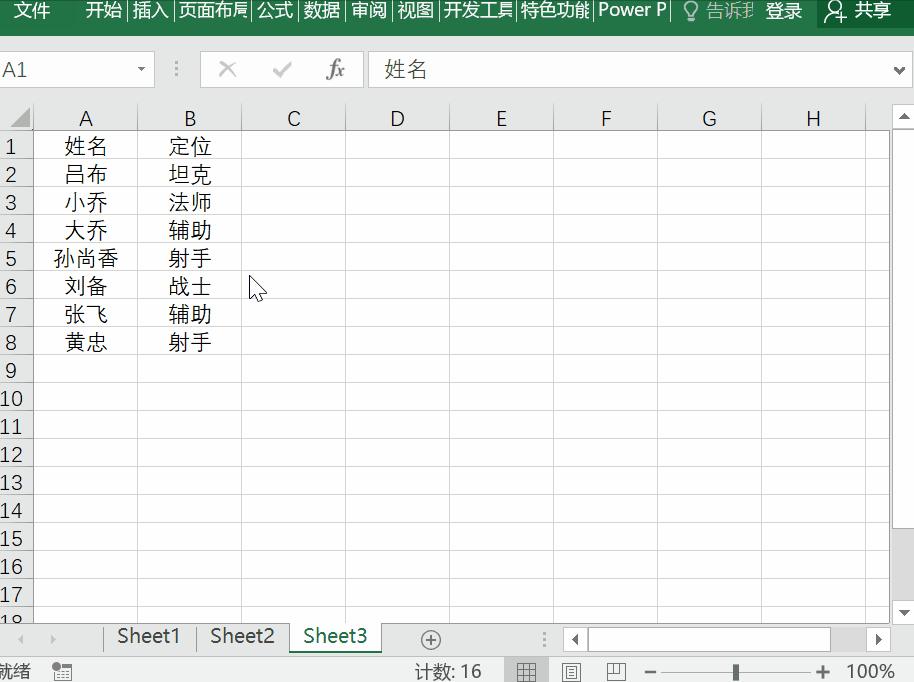Click the vertical scroll up arrow
This screenshot has width=914, height=682.
[x=904, y=117]
